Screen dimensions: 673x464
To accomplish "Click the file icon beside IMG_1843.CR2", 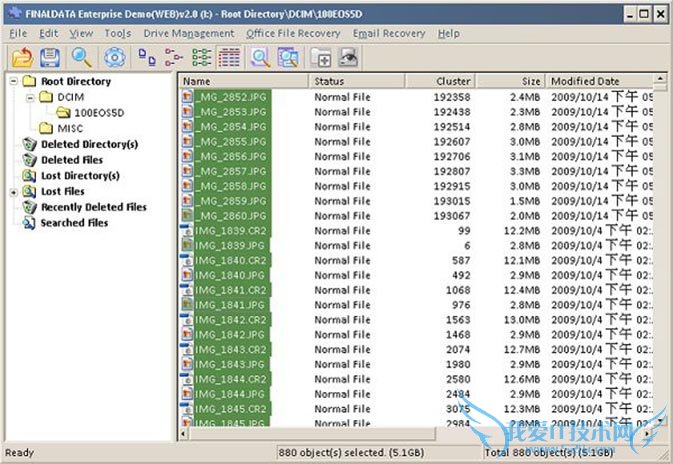I will coord(187,349).
